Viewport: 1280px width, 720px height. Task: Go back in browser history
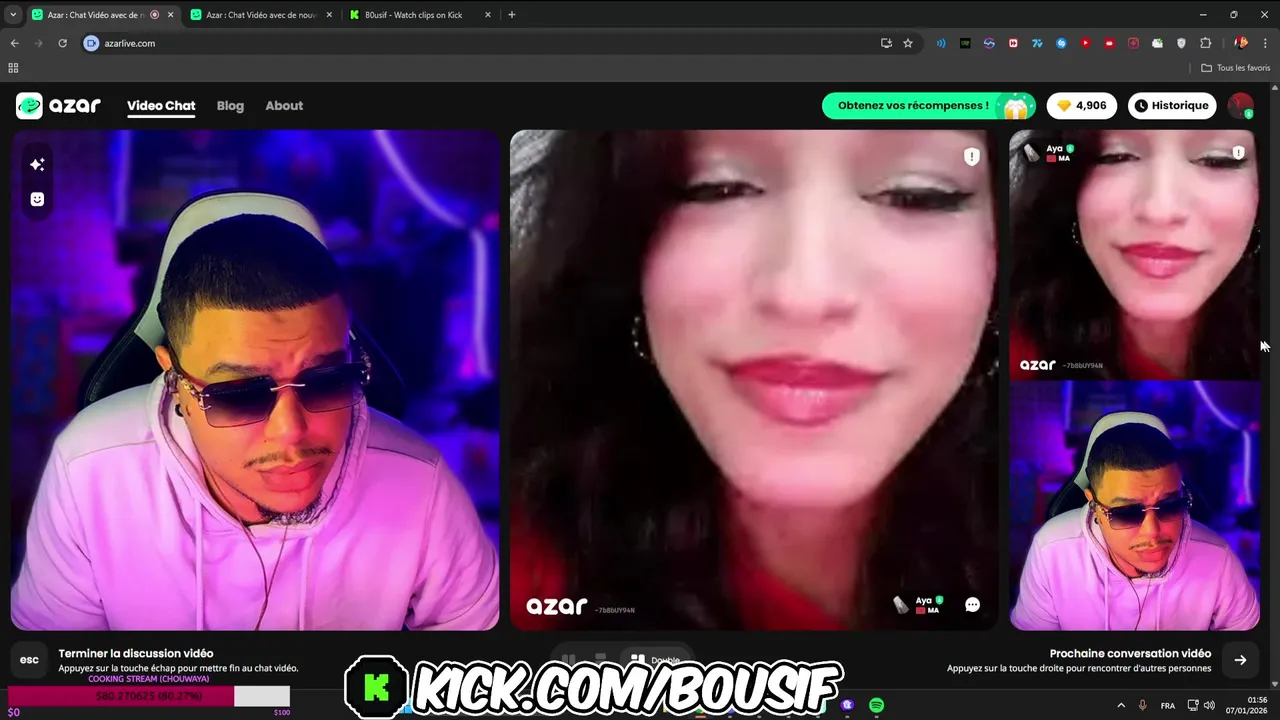(x=15, y=43)
